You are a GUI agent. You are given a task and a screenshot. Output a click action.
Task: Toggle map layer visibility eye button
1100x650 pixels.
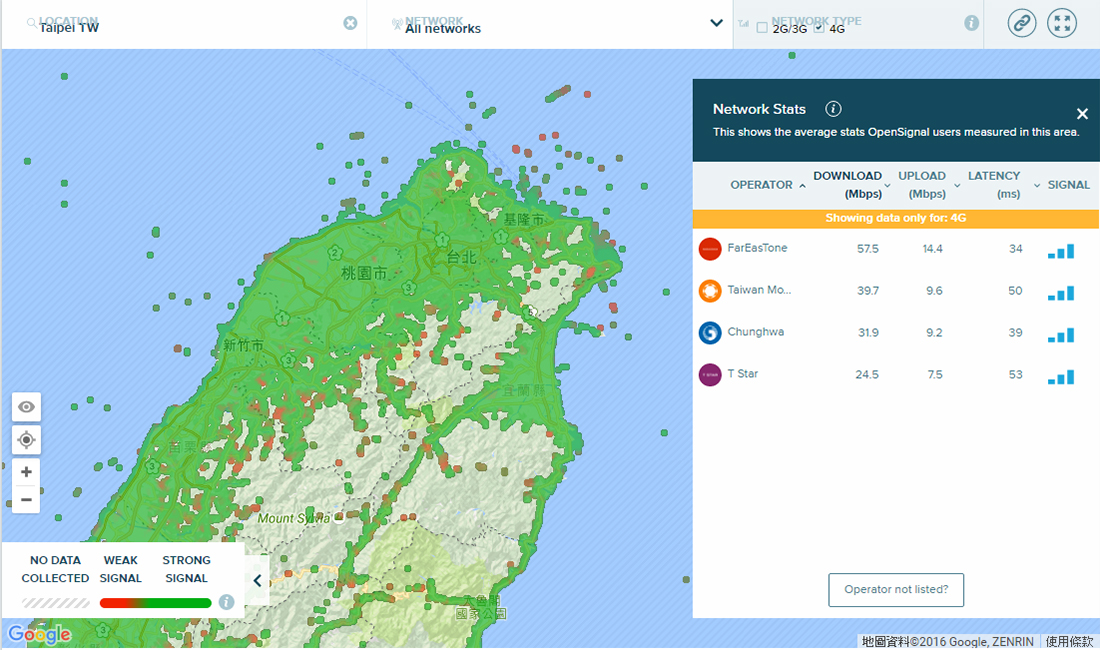(26, 407)
